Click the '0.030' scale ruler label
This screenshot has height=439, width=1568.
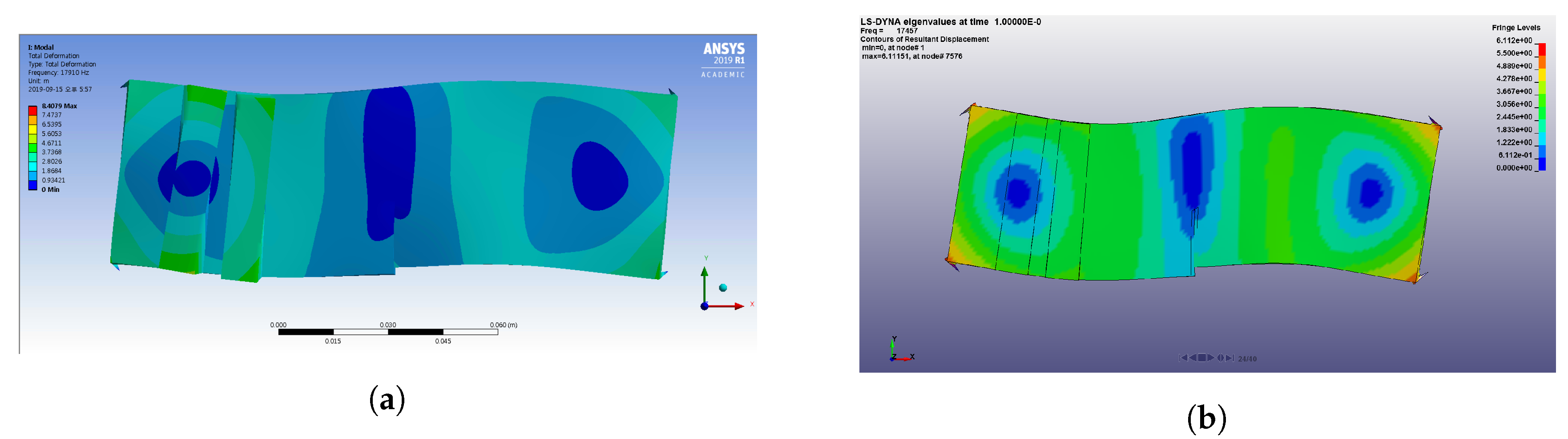tap(388, 325)
